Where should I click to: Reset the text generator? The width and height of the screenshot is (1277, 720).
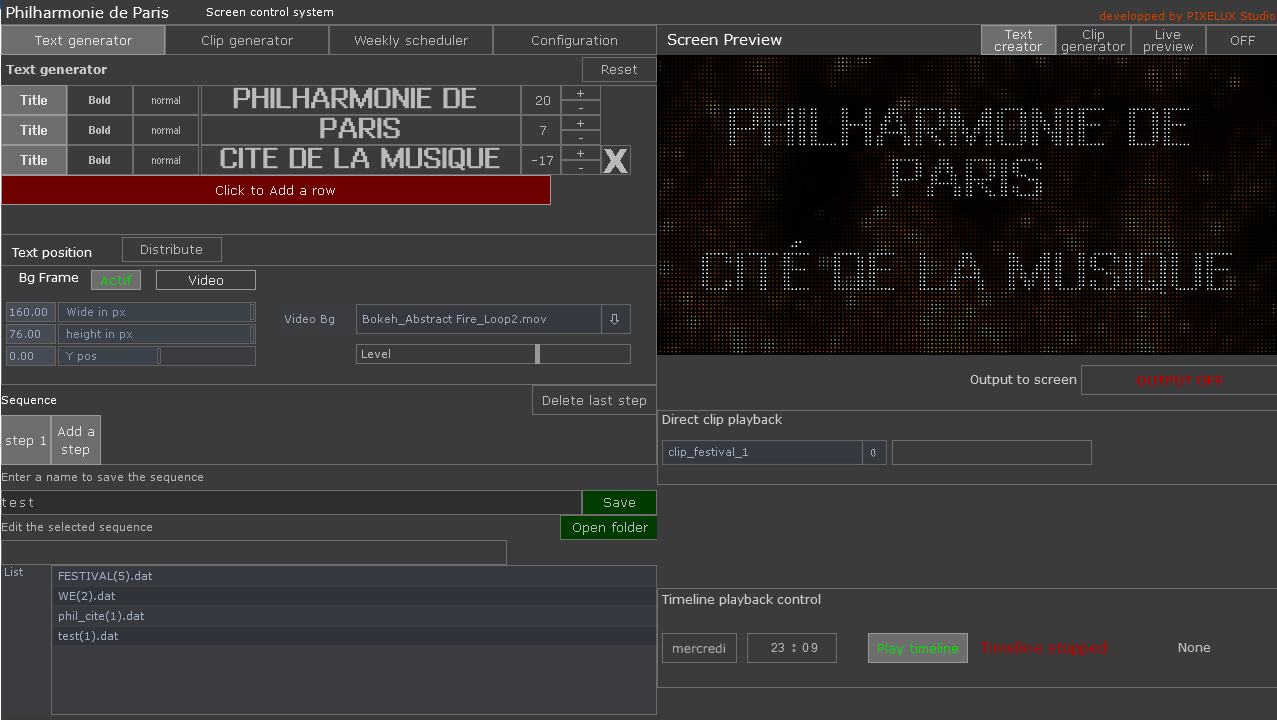(x=619, y=69)
